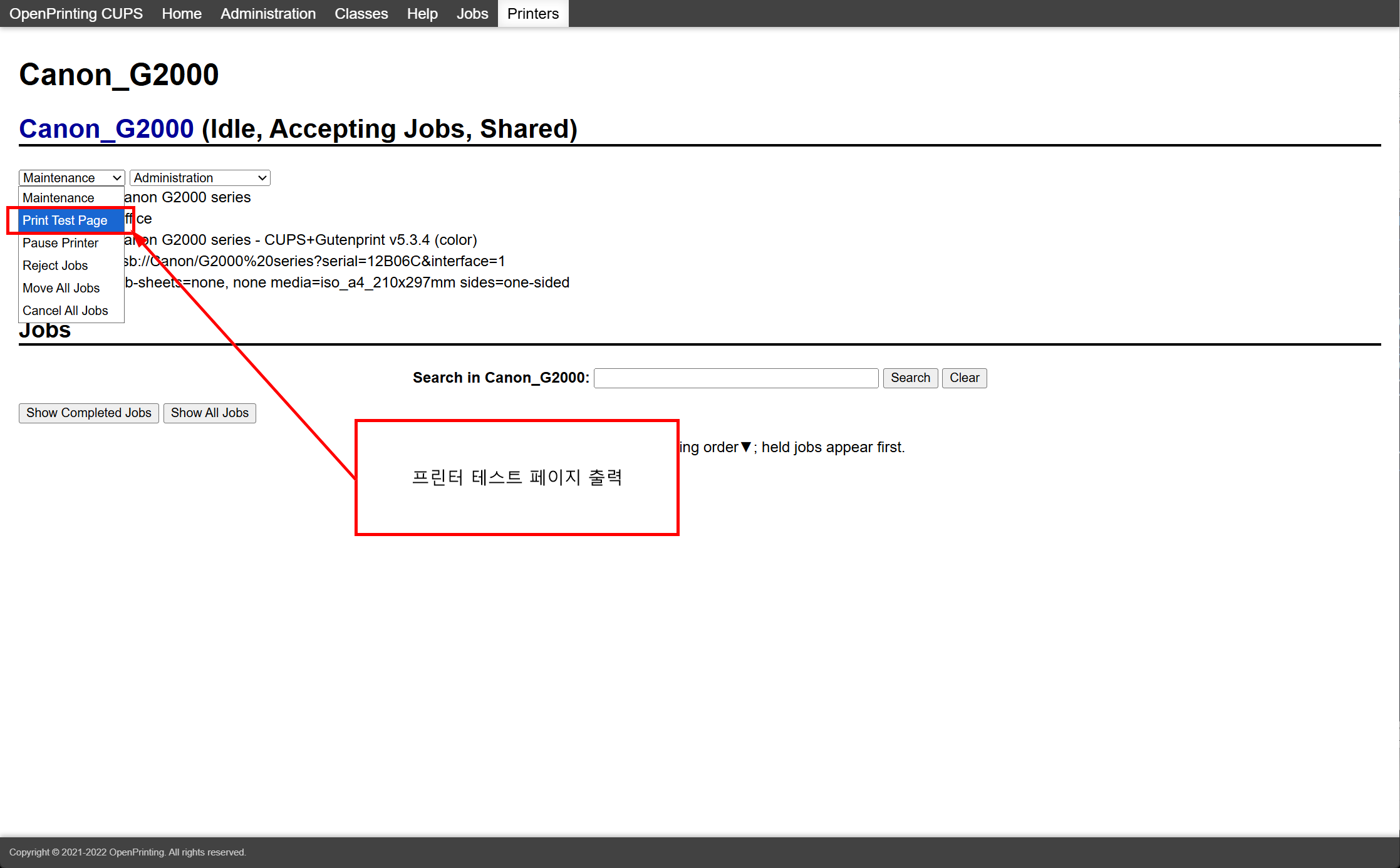The height and width of the screenshot is (868, 1400).
Task: Choose Print Test Page in the dropdown list
Action: click(x=65, y=220)
